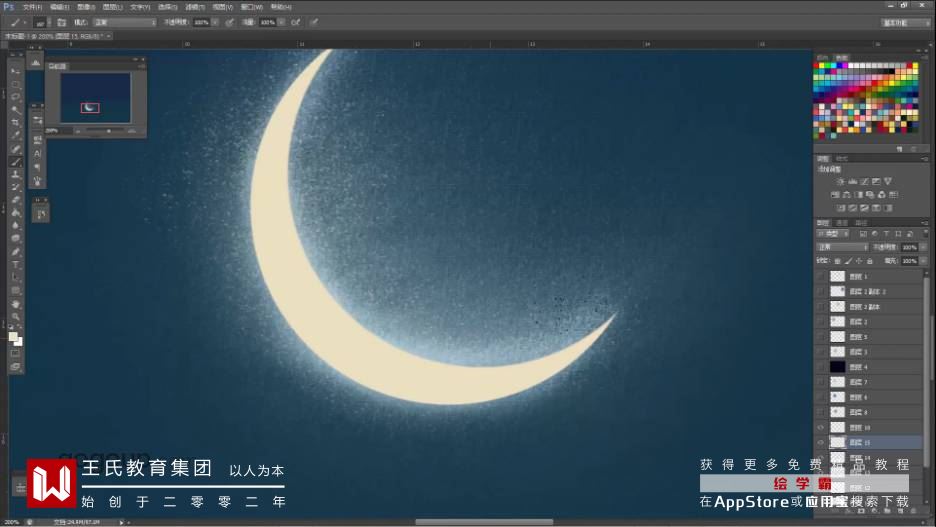
Task: Open the 编辑(E) menu
Action: pyautogui.click(x=59, y=7)
